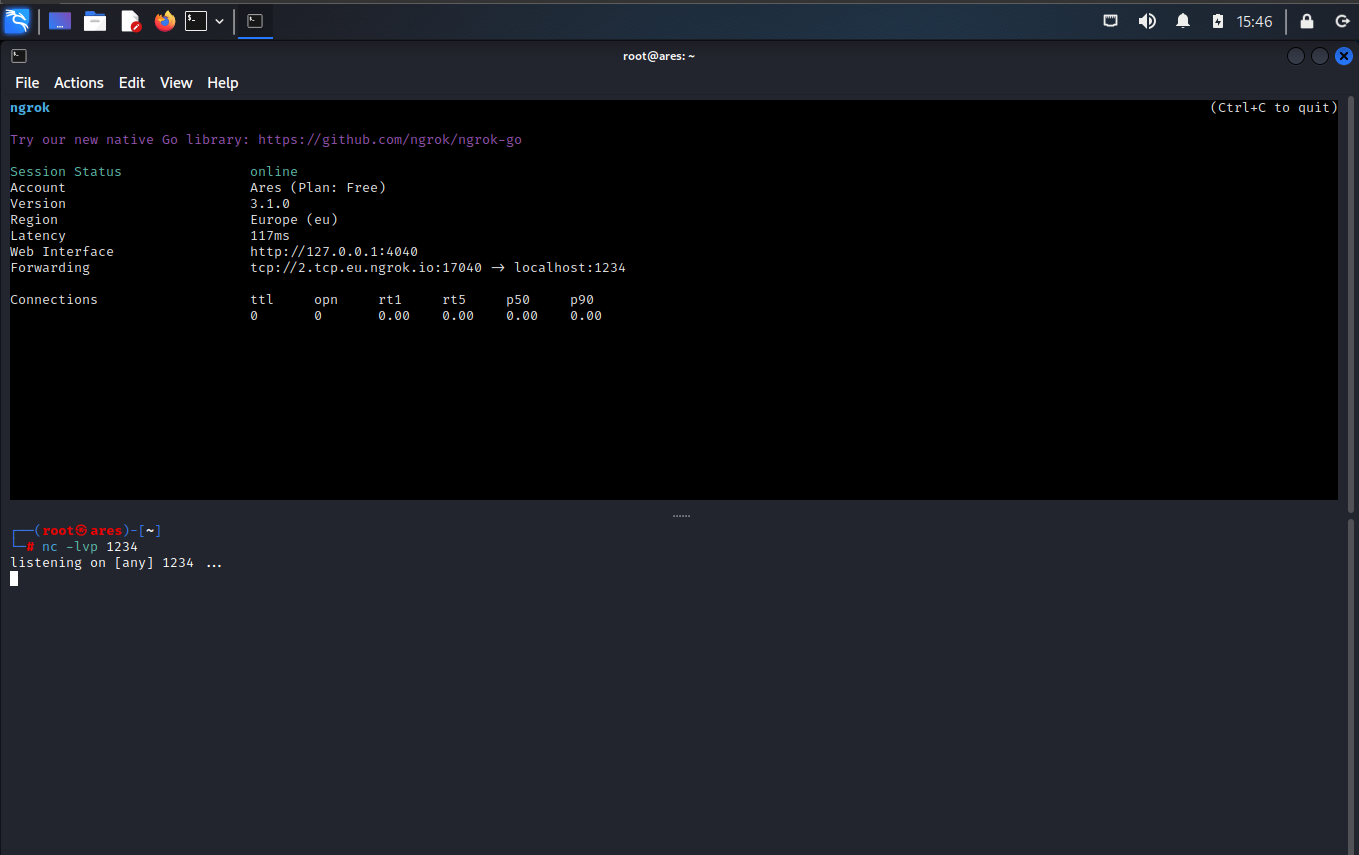Launch Firefox from the top panel
This screenshot has width=1359, height=855.
click(165, 21)
